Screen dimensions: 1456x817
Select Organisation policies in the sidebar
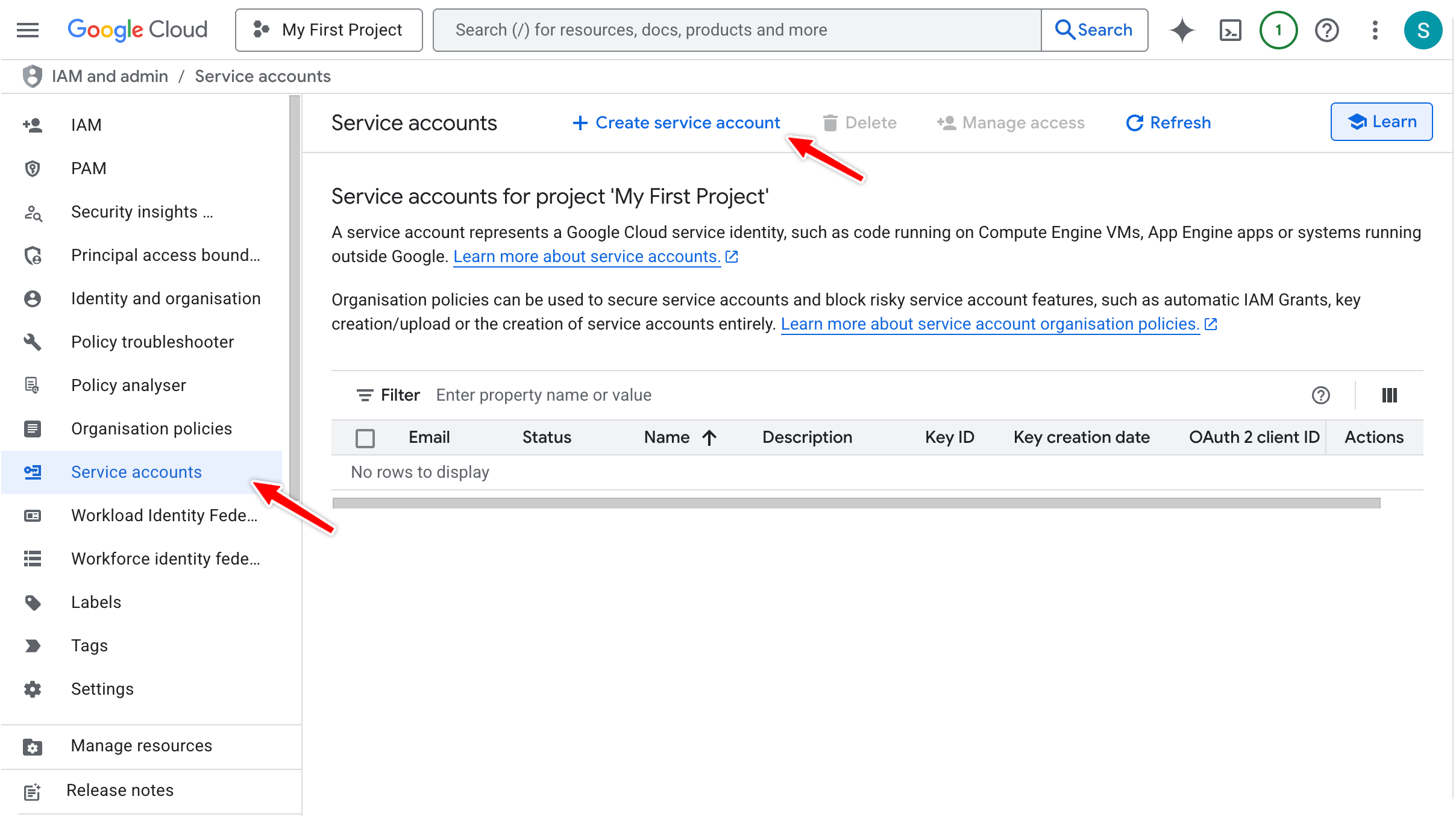151,429
